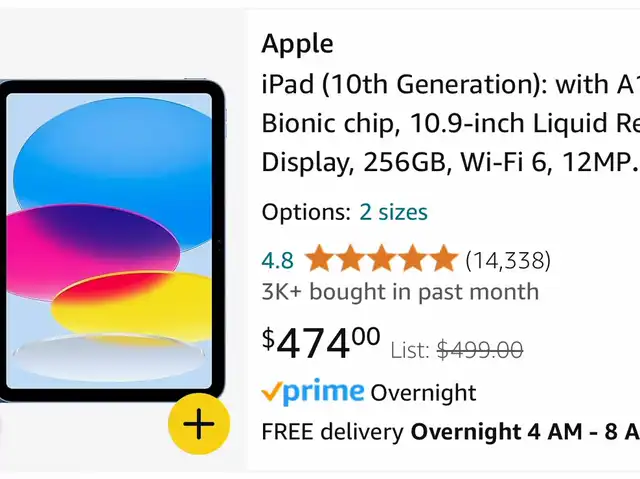View the 14,338 customer reviews
This screenshot has height=479, width=640.
click(x=508, y=260)
